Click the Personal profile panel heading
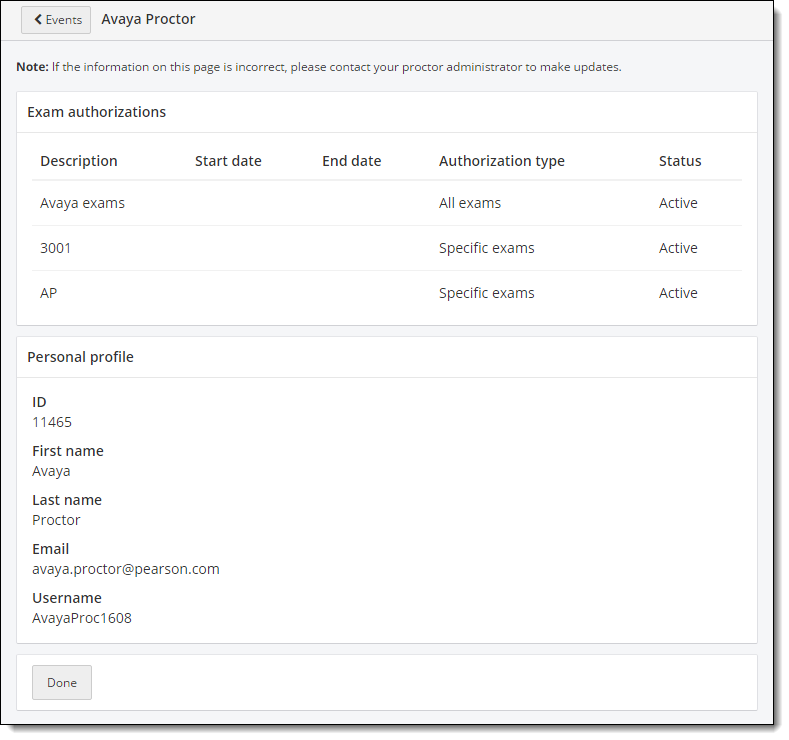The height and width of the screenshot is (740, 789). point(80,357)
